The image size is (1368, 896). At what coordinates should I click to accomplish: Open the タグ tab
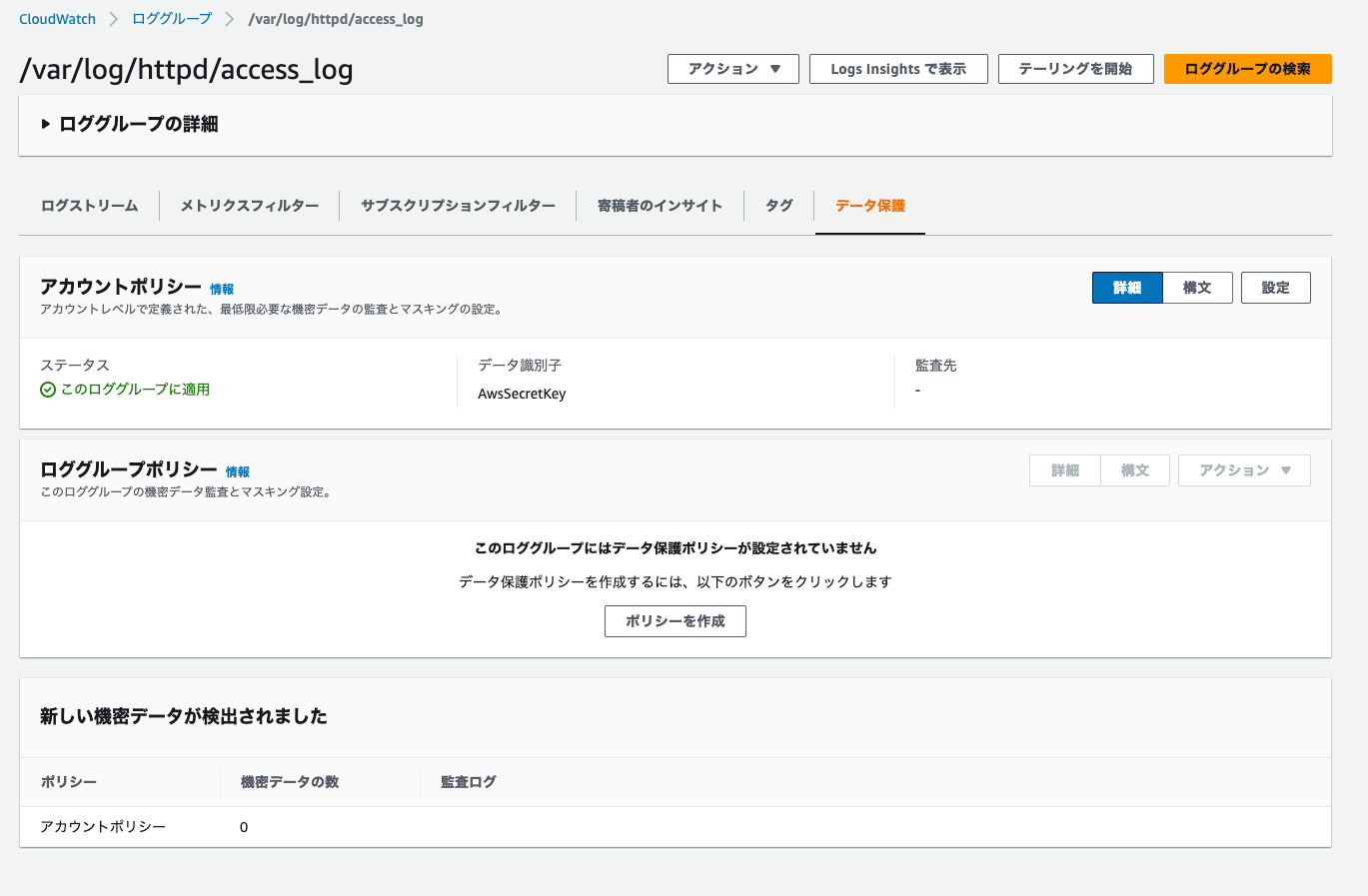point(778,206)
